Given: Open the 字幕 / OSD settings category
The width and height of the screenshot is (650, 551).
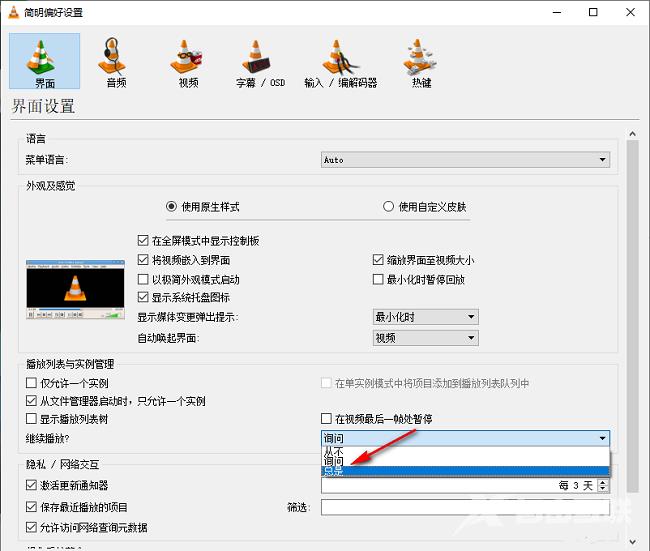Looking at the screenshot, I should (260, 62).
